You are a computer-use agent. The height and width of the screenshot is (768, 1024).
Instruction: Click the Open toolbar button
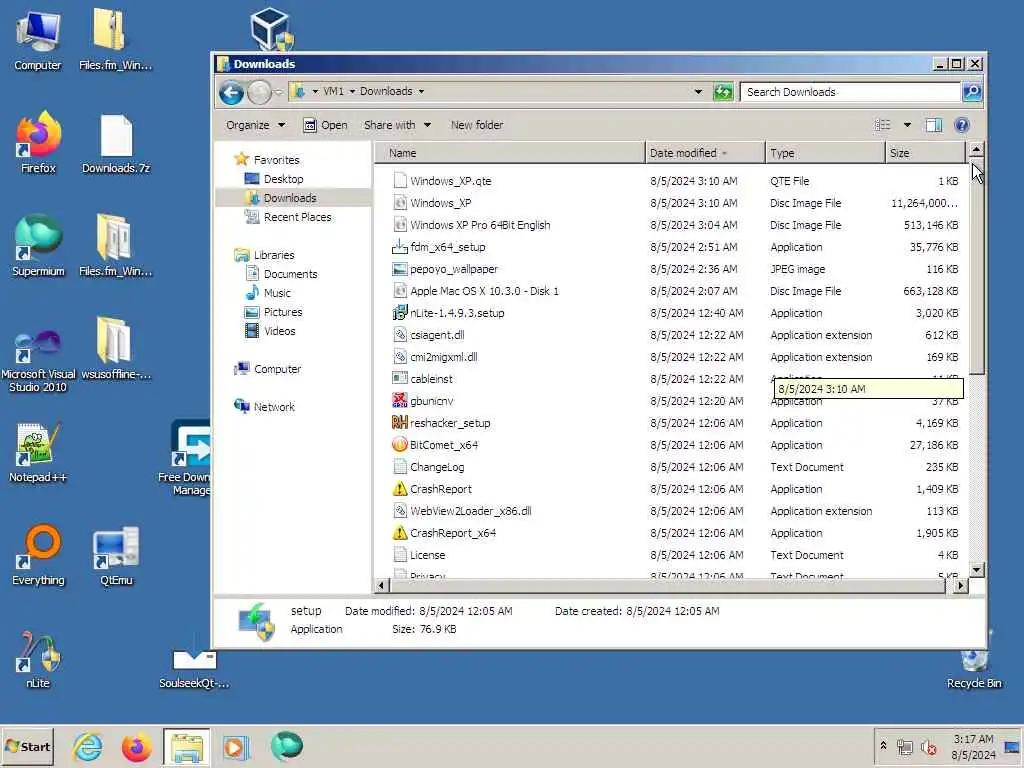[x=325, y=125]
